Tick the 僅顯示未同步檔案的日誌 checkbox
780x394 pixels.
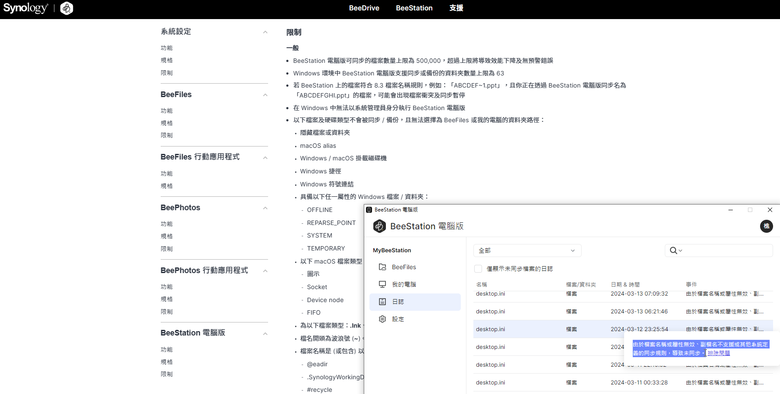click(478, 269)
